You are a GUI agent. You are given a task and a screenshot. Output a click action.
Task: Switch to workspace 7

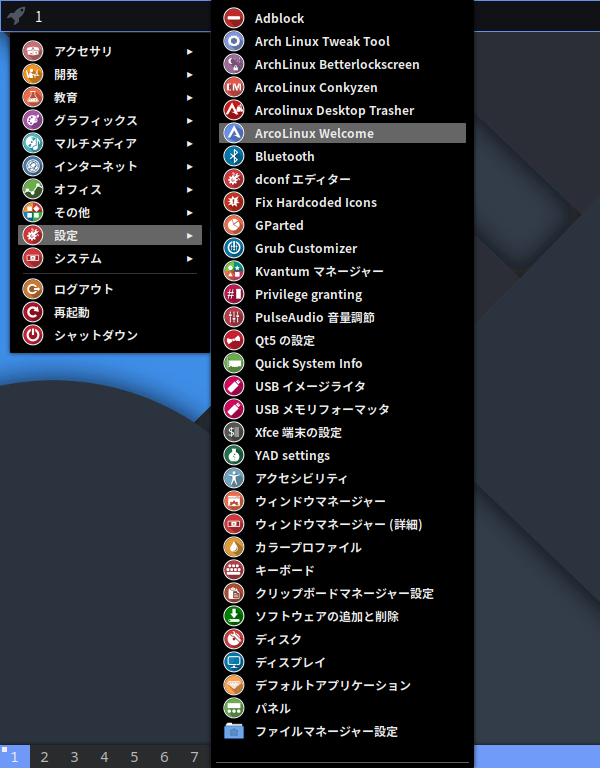(x=194, y=757)
